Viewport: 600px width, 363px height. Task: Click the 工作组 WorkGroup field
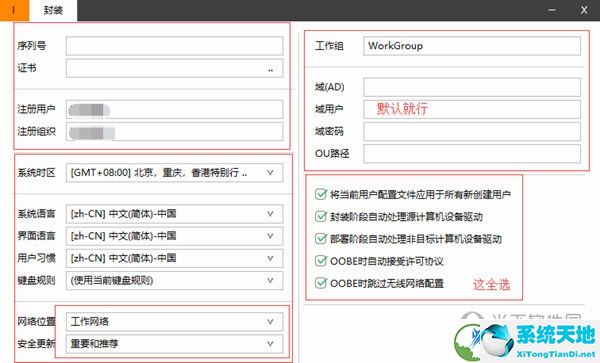(x=472, y=46)
